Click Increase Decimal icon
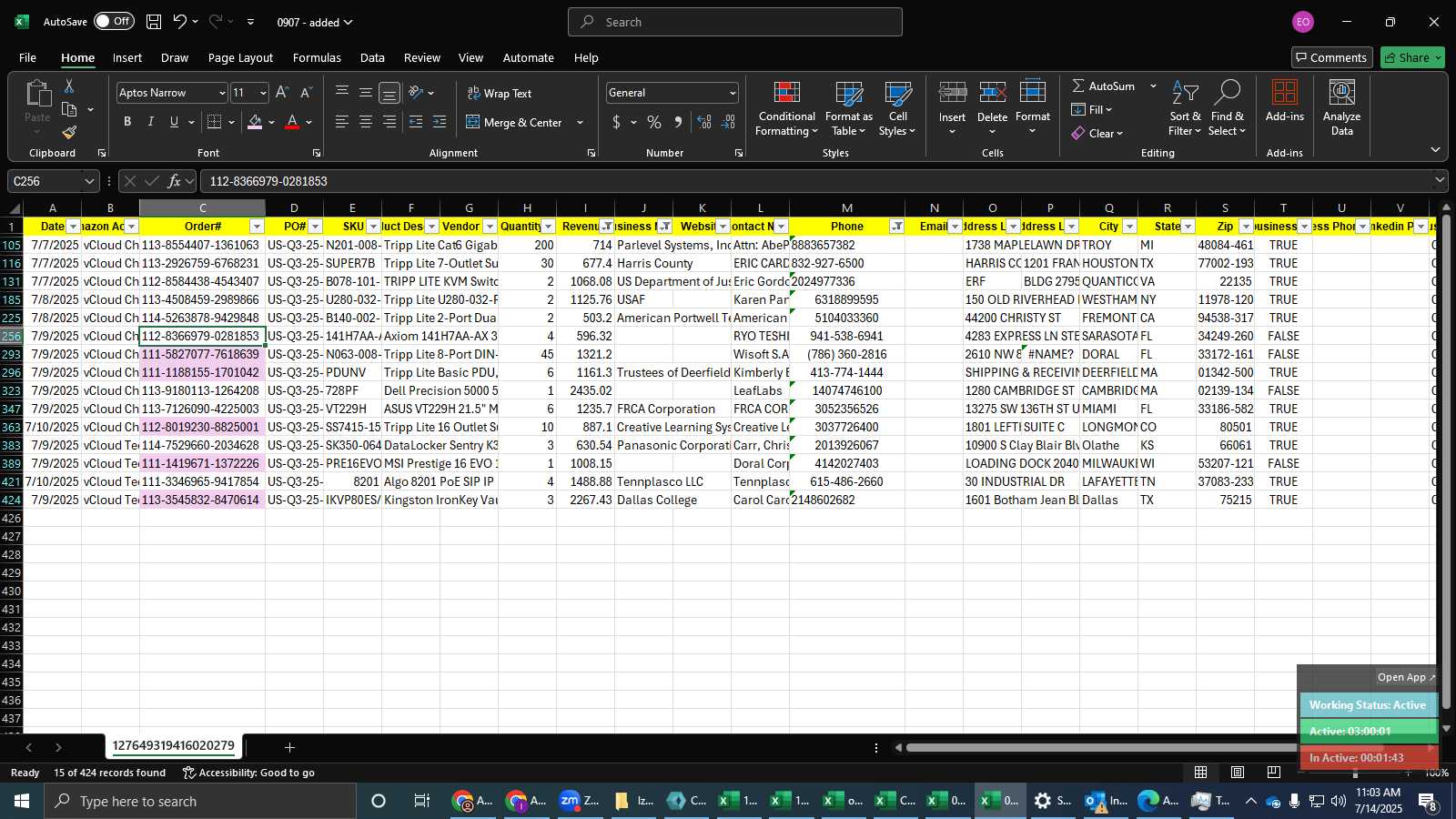The height and width of the screenshot is (819, 1456). (x=704, y=122)
